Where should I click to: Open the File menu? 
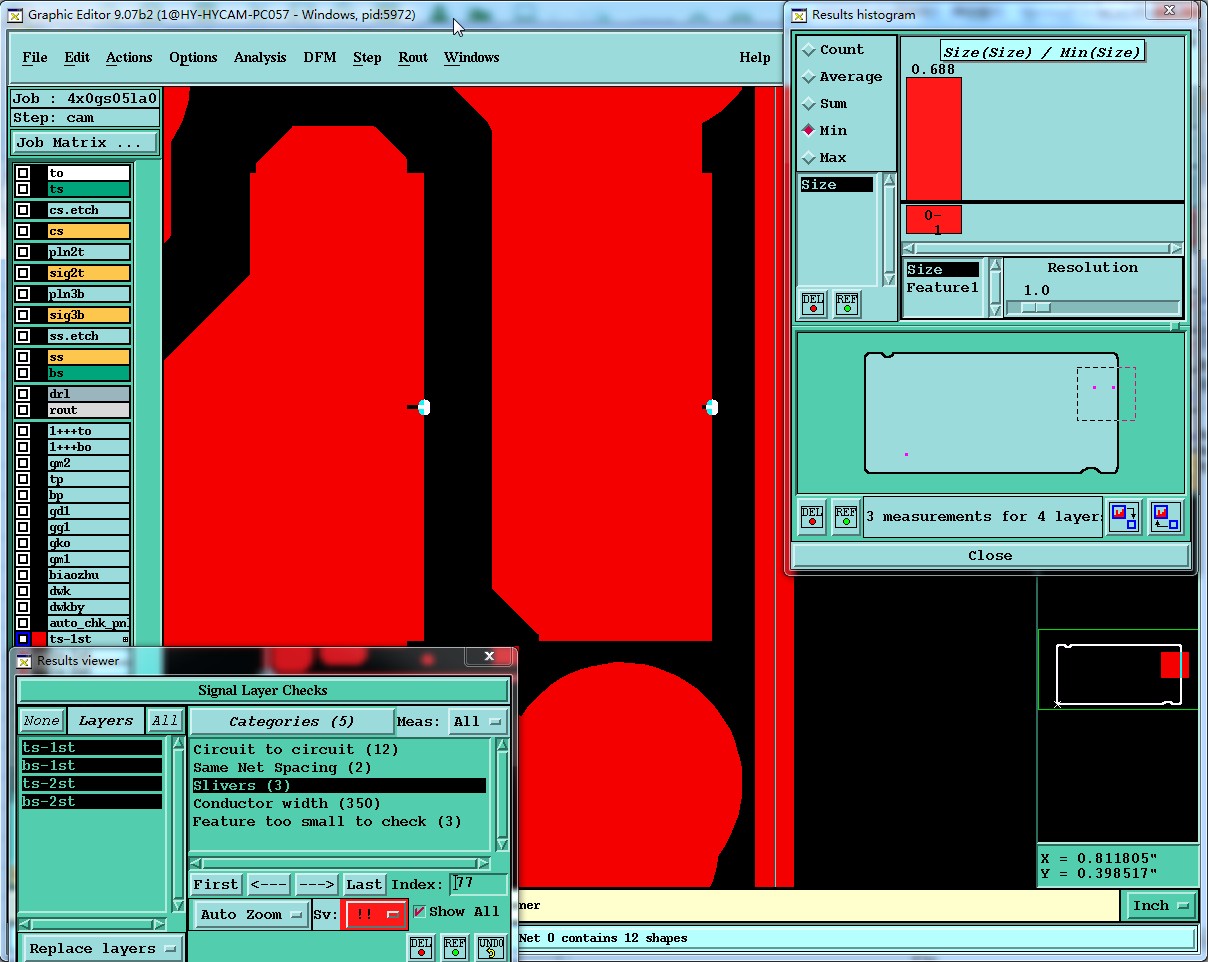click(35, 57)
